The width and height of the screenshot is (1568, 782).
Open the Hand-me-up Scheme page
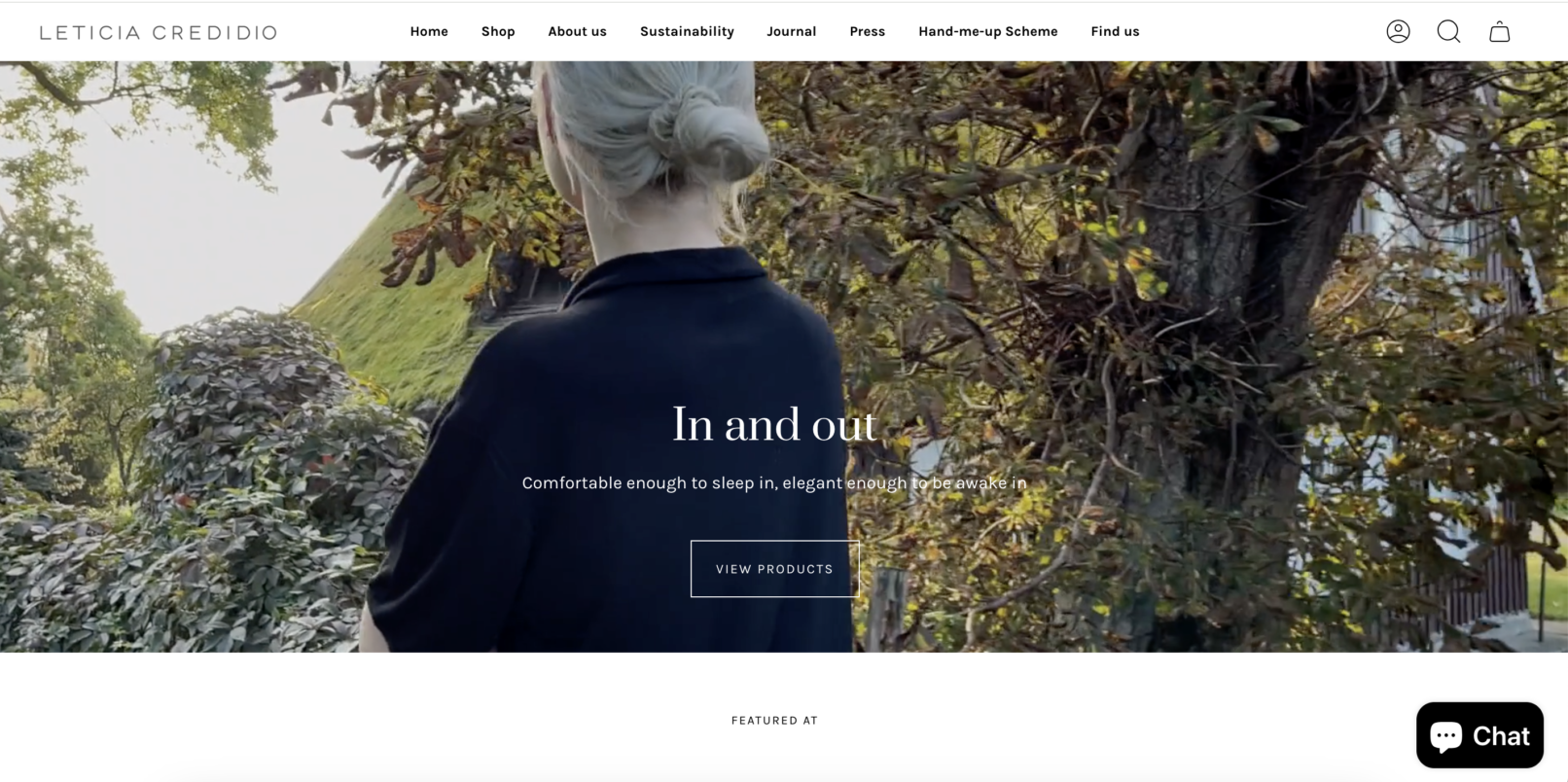987,31
